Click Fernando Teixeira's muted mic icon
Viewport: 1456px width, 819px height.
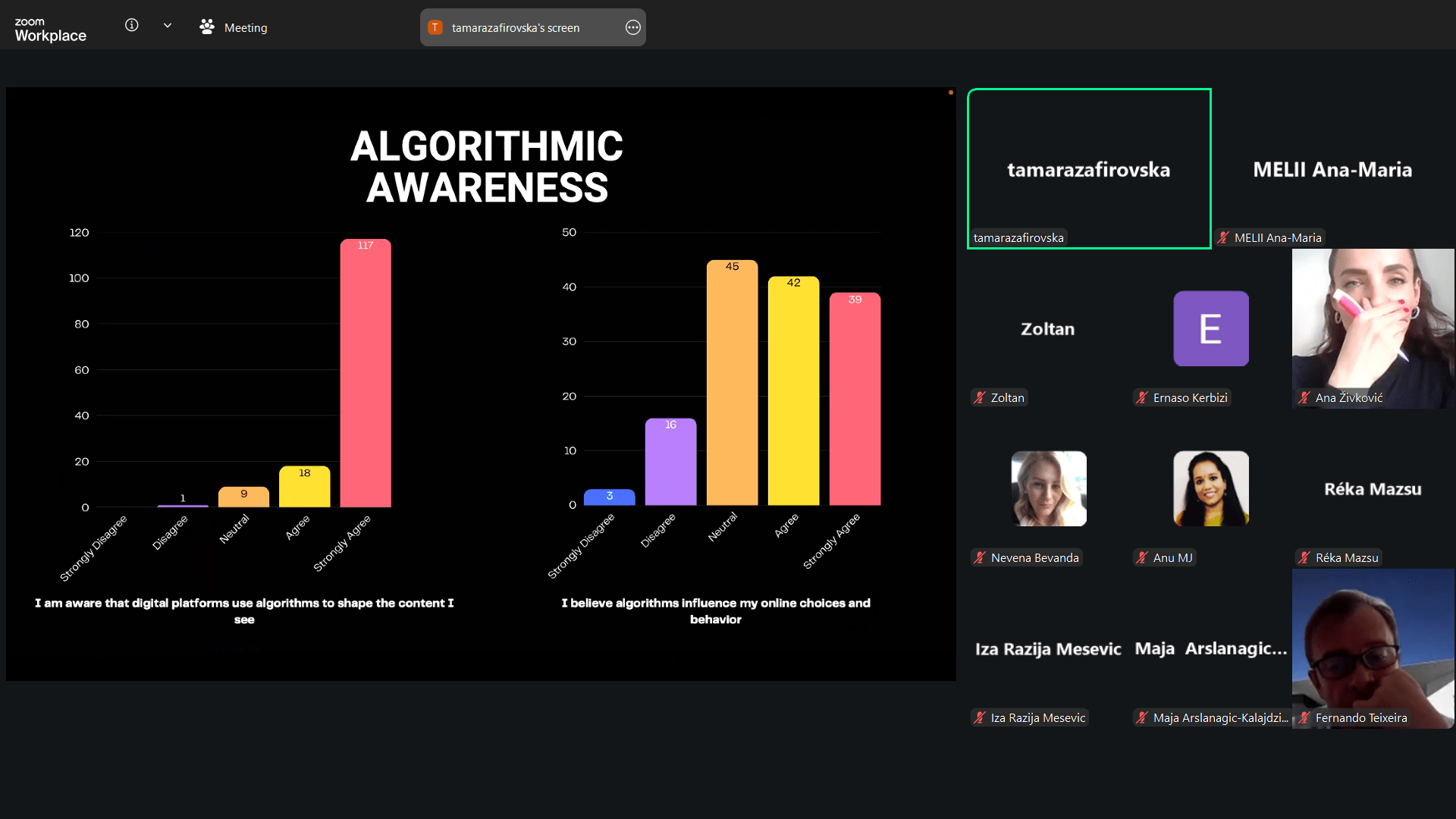(1304, 717)
